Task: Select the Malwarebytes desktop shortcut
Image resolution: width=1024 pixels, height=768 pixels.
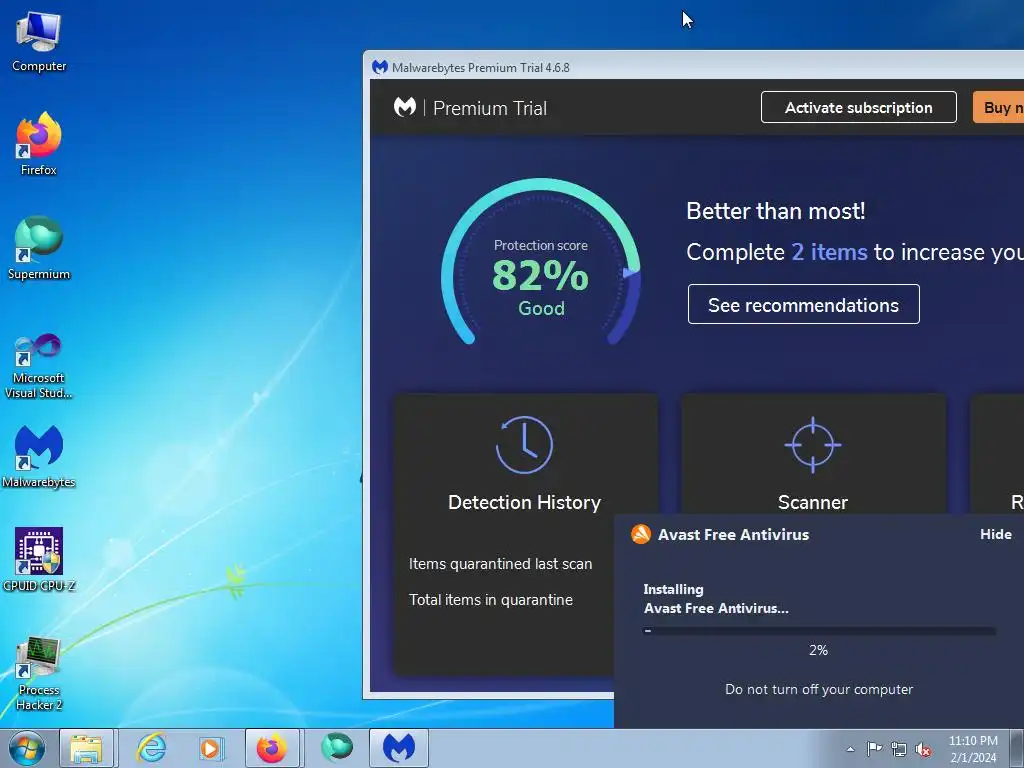Action: click(39, 456)
